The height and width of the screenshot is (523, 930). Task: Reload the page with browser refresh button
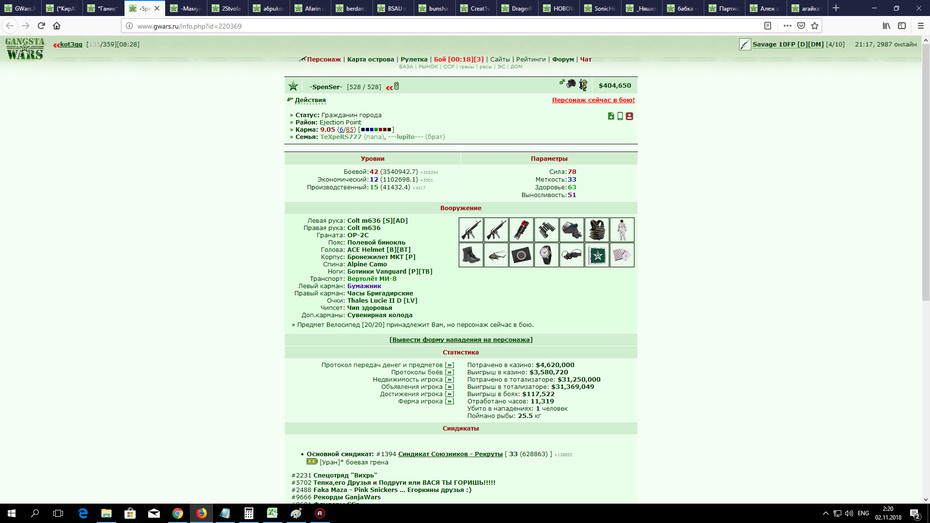pos(41,25)
